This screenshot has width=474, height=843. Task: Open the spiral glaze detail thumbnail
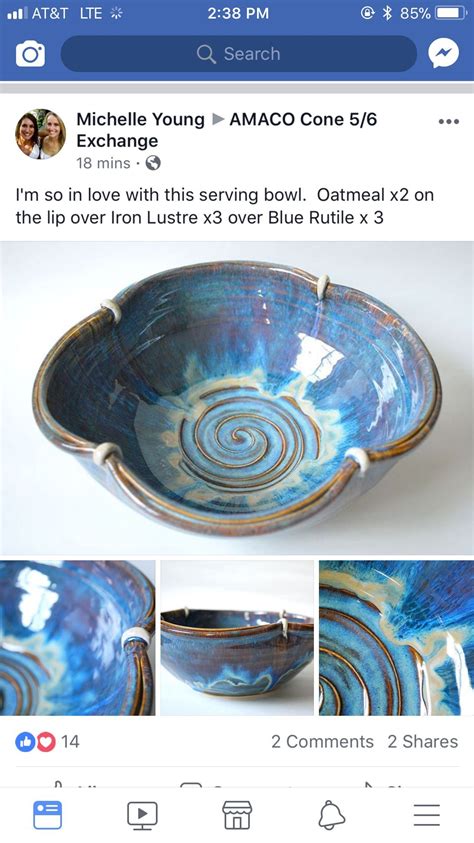397,638
